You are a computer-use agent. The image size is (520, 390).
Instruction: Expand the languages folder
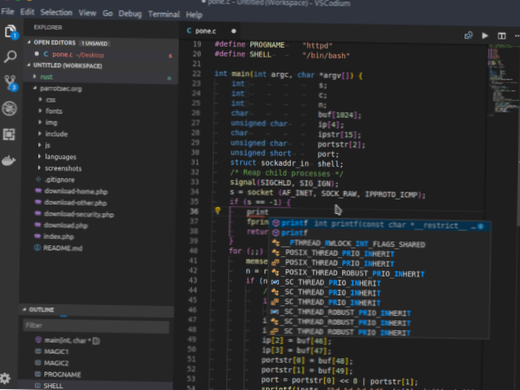click(x=39, y=156)
